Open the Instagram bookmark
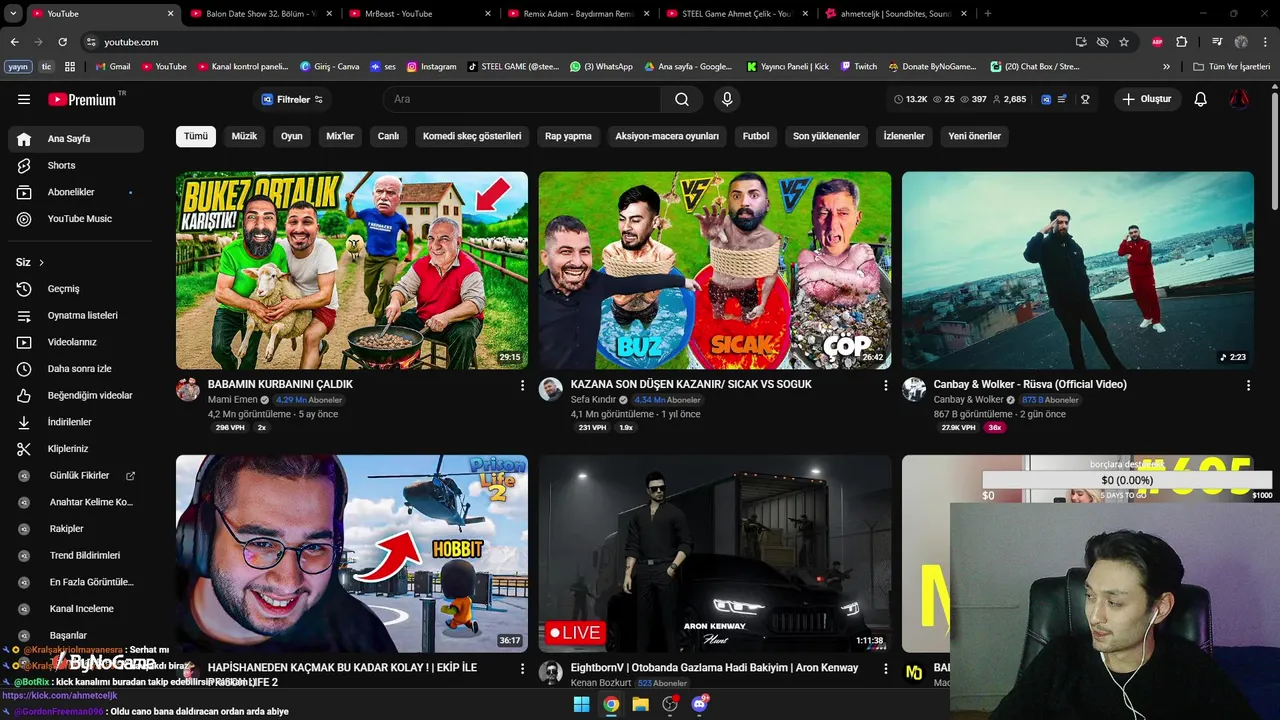Image resolution: width=1280 pixels, height=720 pixels. pos(430,66)
